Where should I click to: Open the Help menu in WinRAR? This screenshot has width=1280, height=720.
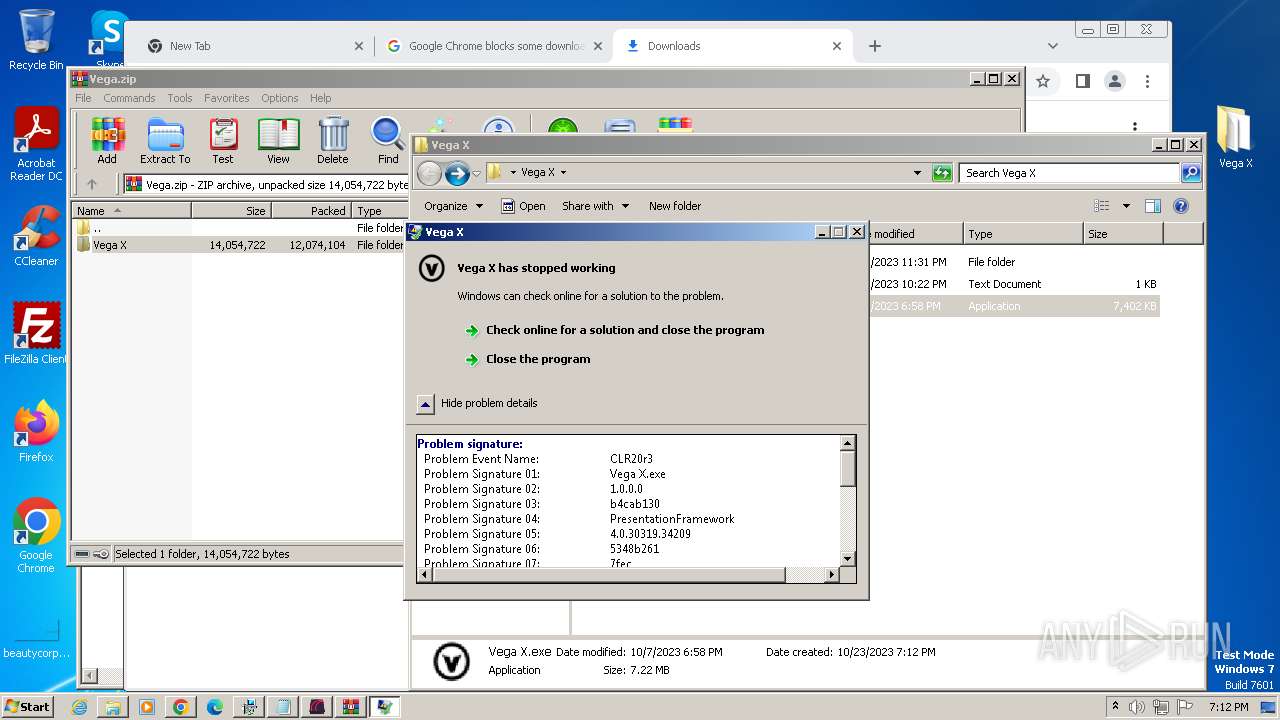coord(320,98)
